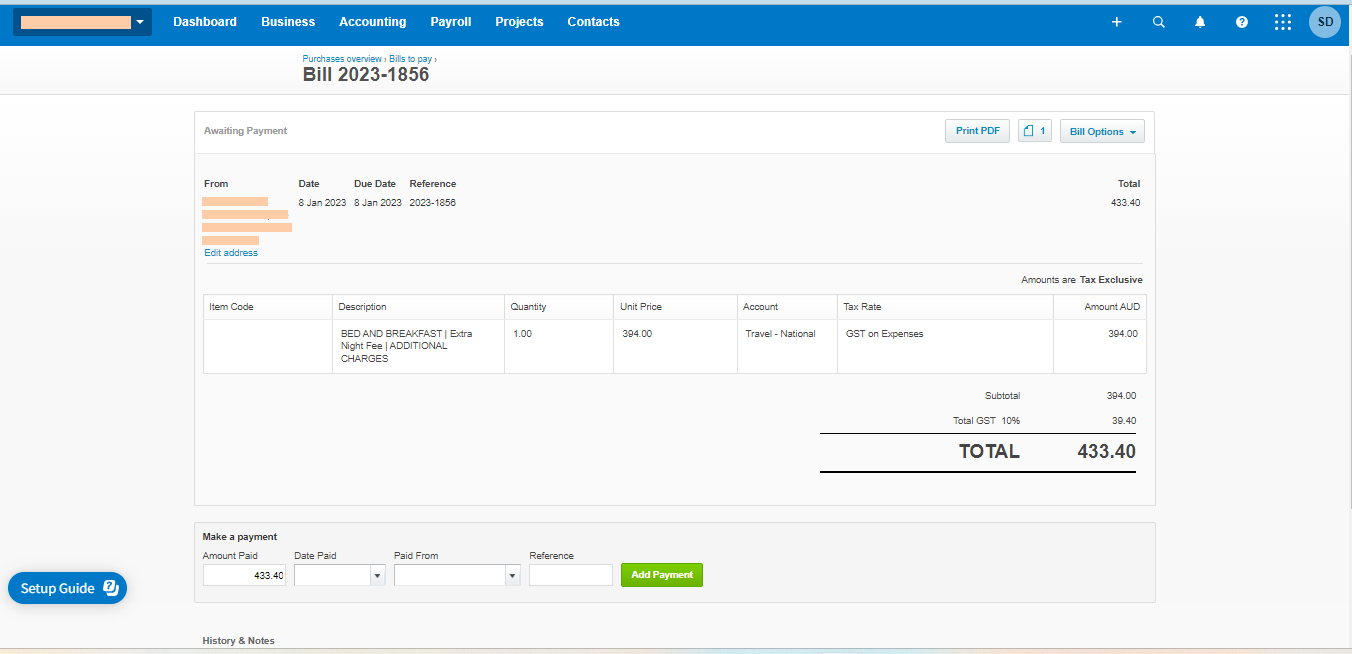This screenshot has height=654, width=1352.
Task: Open the attached files icon
Action: click(1035, 131)
